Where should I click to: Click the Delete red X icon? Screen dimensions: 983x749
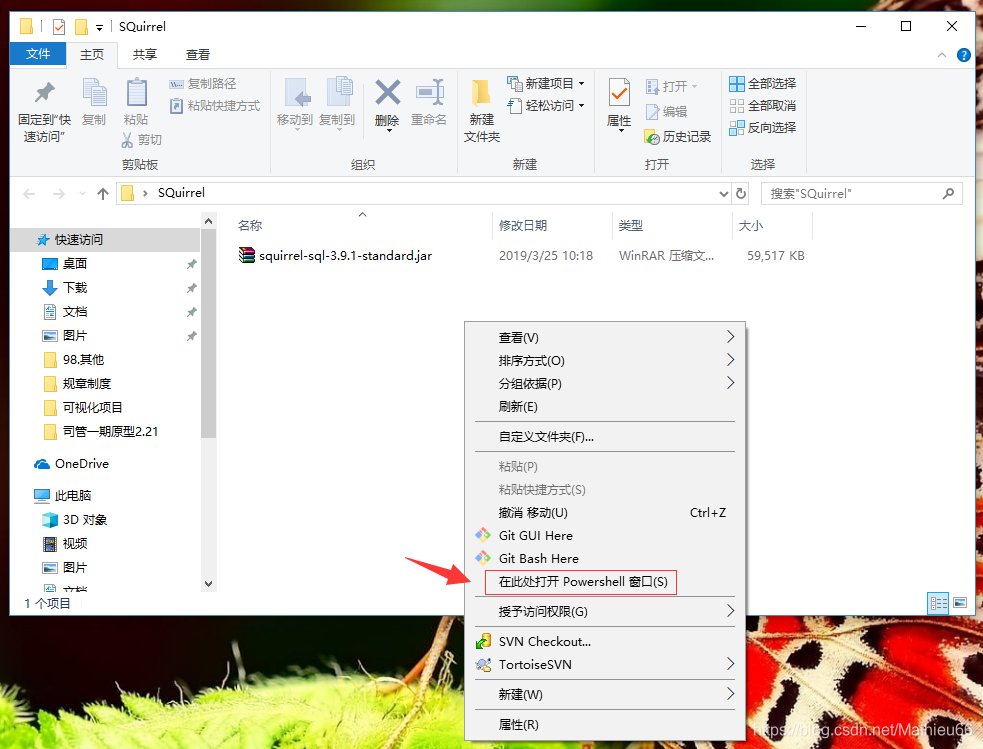[387, 92]
